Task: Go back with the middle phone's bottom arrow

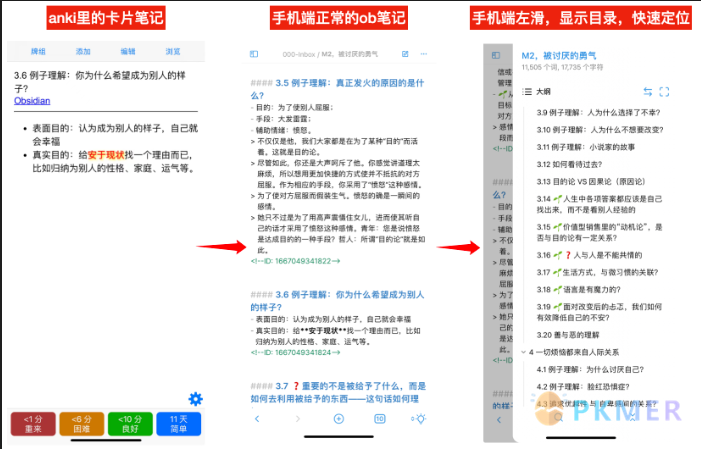Action: tap(257, 419)
